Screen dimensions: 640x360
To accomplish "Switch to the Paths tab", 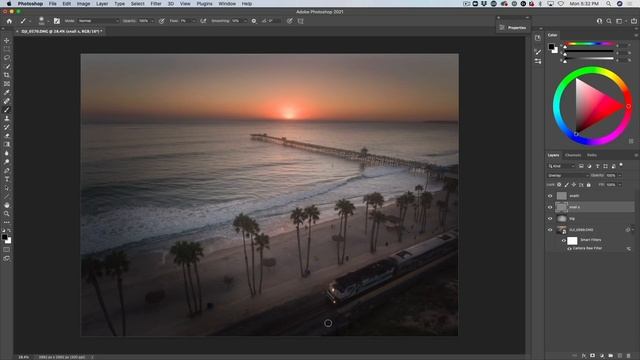I will click(592, 155).
